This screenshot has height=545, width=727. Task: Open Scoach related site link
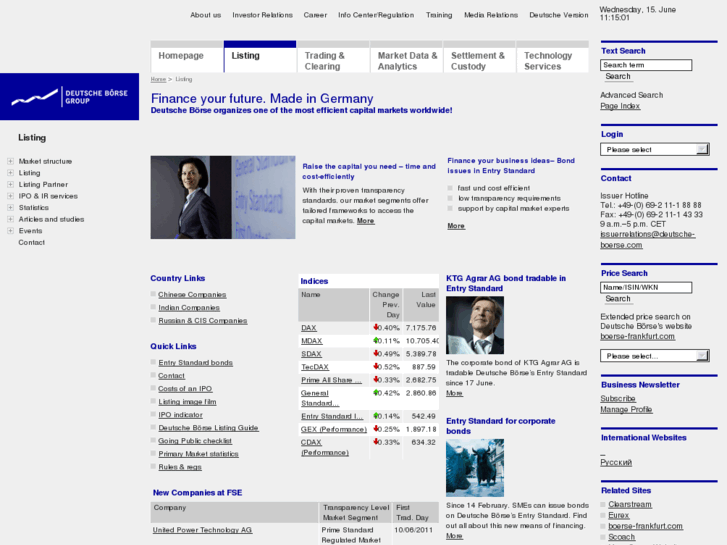(621, 537)
